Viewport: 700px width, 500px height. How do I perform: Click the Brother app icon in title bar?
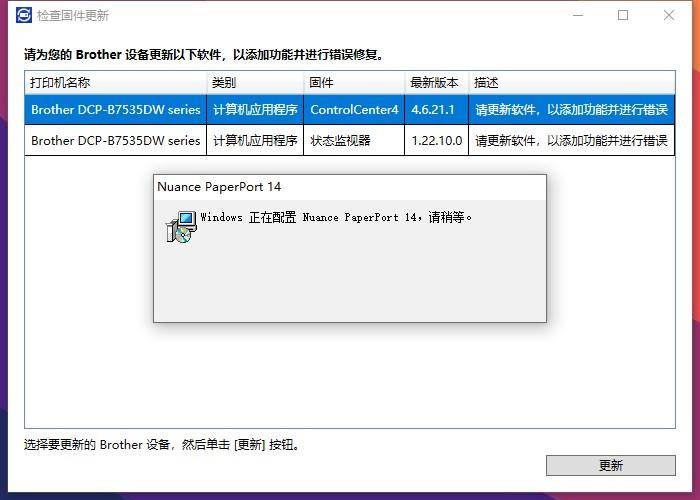coord(24,15)
